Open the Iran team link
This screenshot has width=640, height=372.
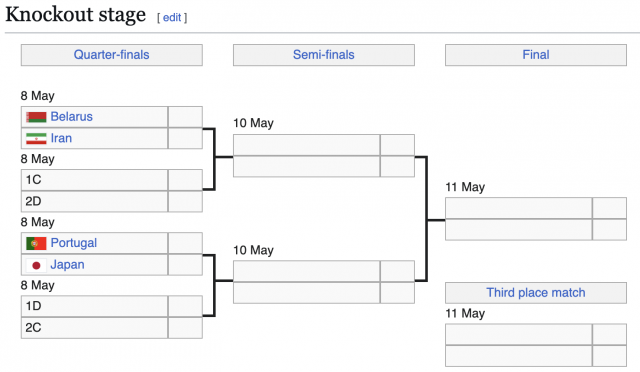pyautogui.click(x=61, y=138)
